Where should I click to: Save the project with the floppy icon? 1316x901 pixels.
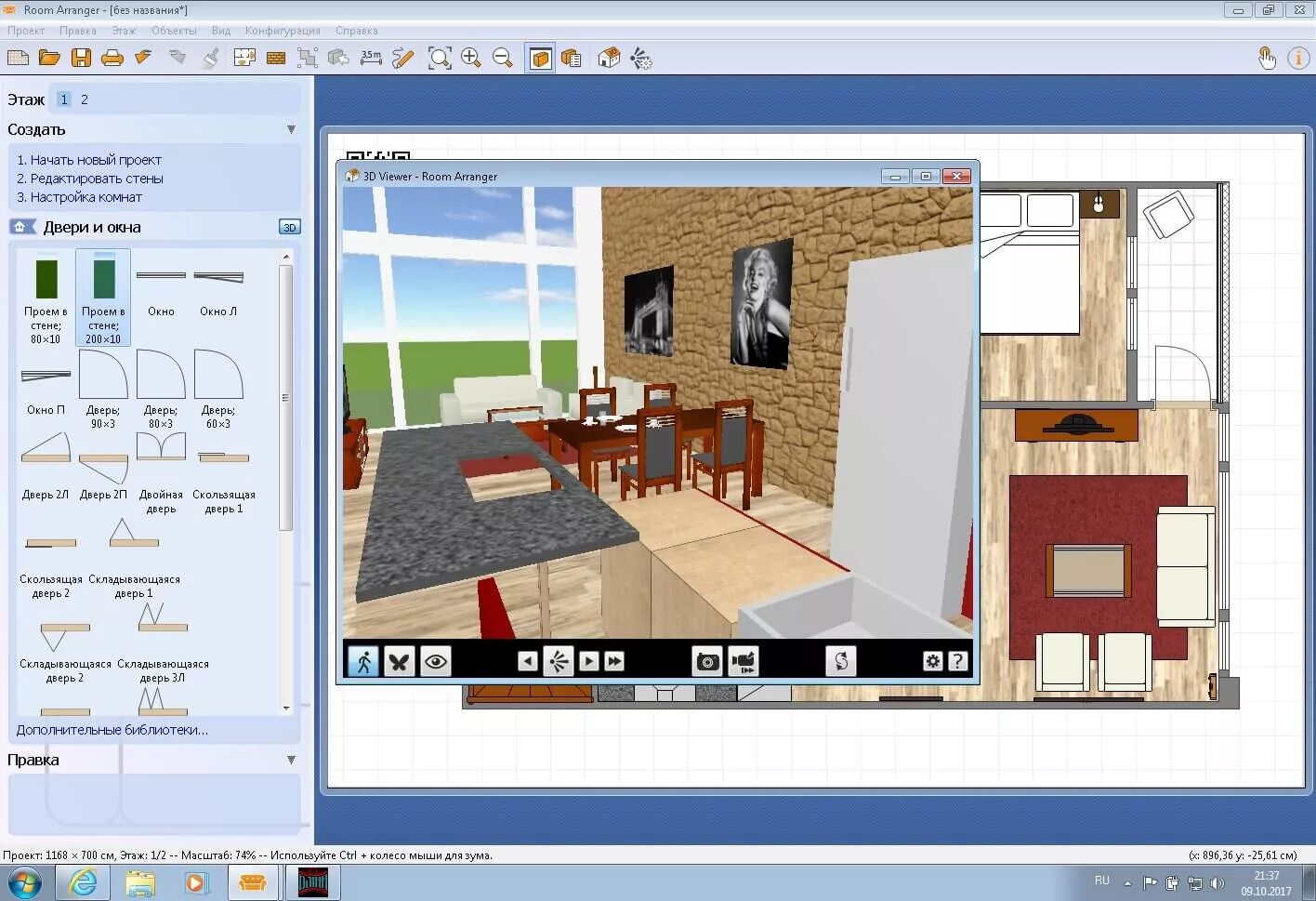pos(81,59)
